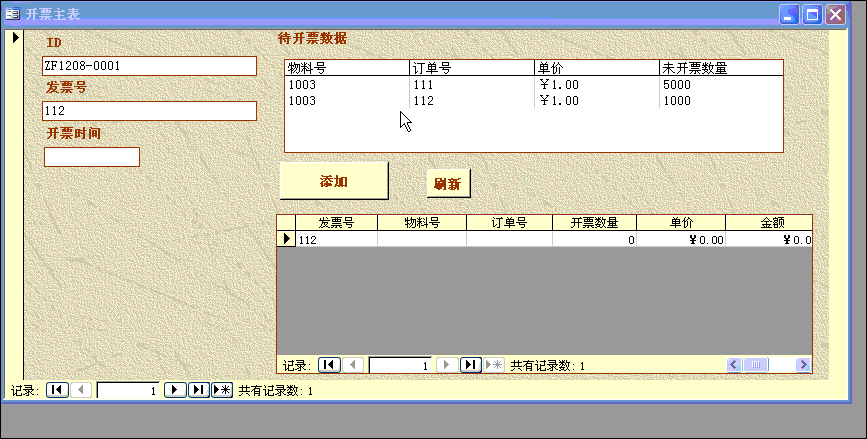Screen dimensions: 867x439
Task: Click the ID field containing ZF1208-0001
Action: [x=149, y=66]
